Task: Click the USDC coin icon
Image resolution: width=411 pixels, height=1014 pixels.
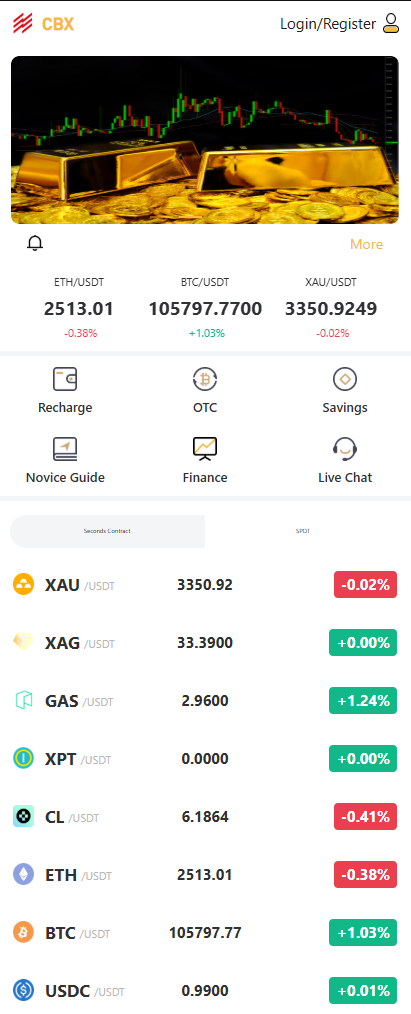Action: 23,989
